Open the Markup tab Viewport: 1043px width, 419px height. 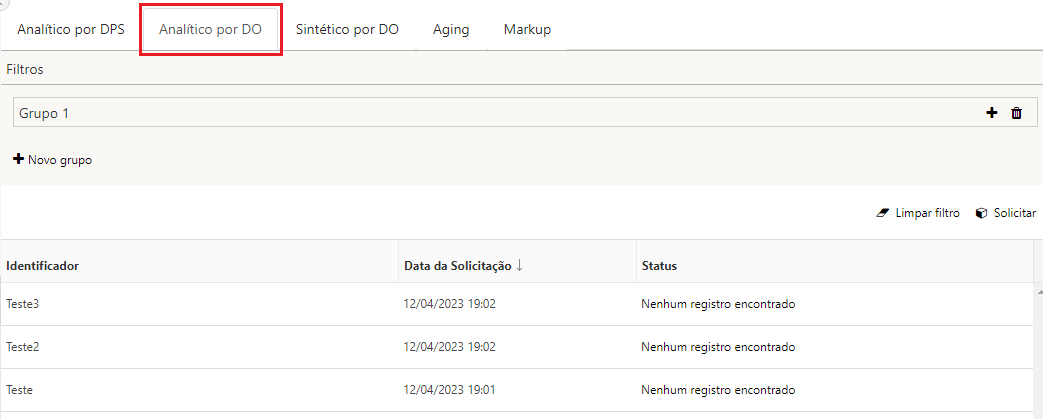pos(527,29)
